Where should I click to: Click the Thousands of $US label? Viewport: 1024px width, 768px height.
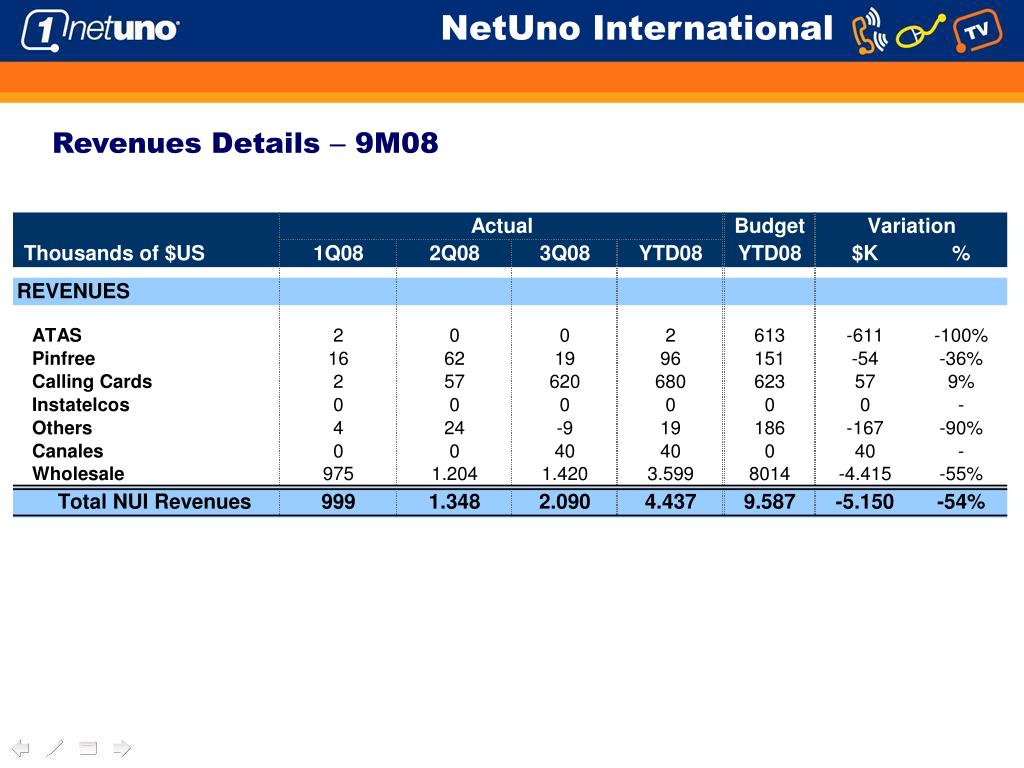pyautogui.click(x=114, y=253)
